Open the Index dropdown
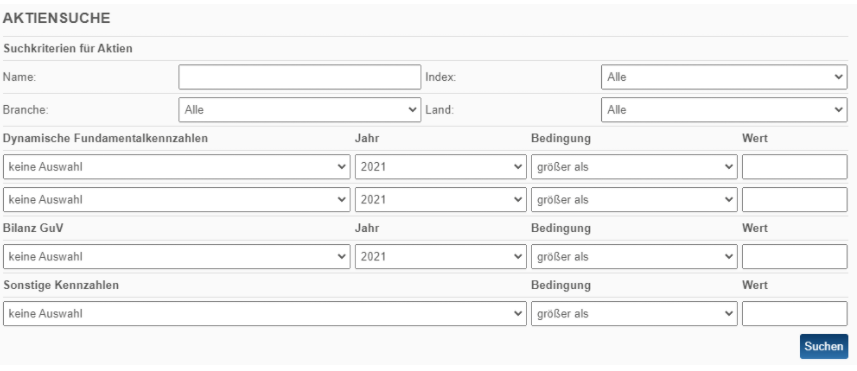 point(724,77)
